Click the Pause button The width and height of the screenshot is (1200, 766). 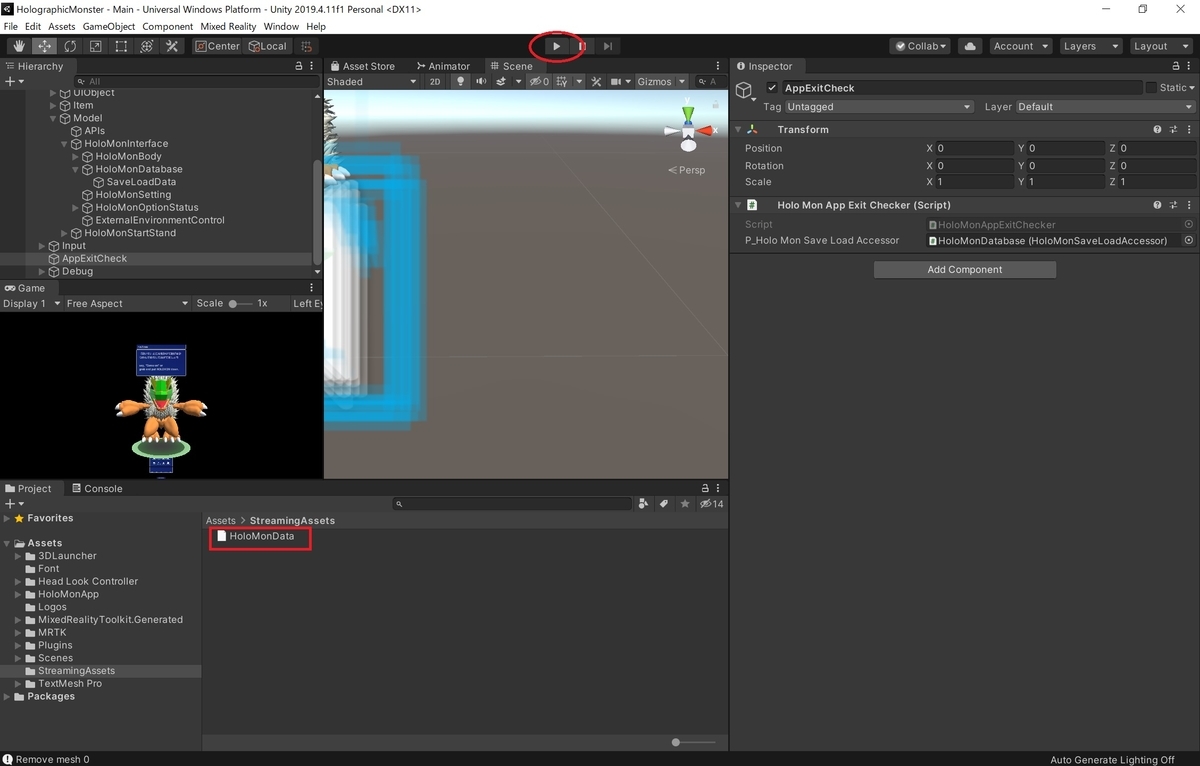pyautogui.click(x=582, y=46)
